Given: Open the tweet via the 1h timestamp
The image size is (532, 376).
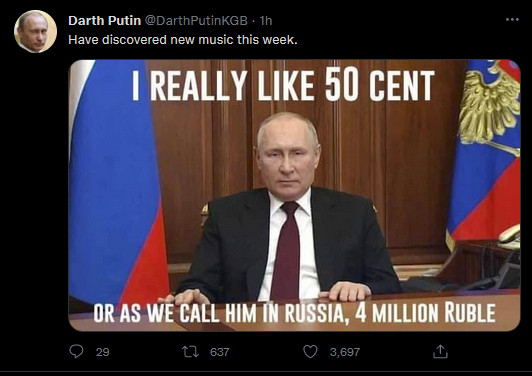Looking at the screenshot, I should point(266,21).
